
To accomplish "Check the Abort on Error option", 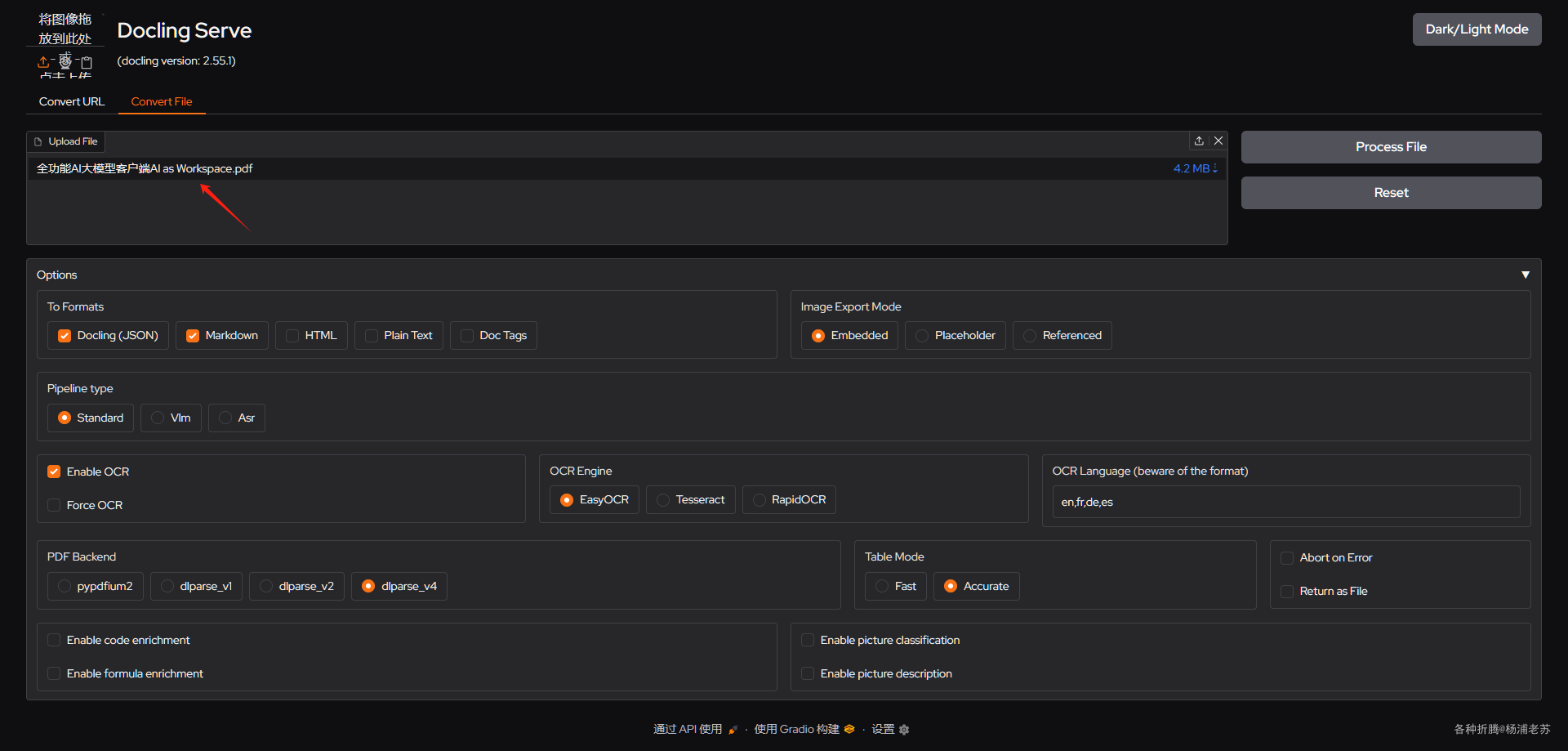I will (x=1287, y=557).
